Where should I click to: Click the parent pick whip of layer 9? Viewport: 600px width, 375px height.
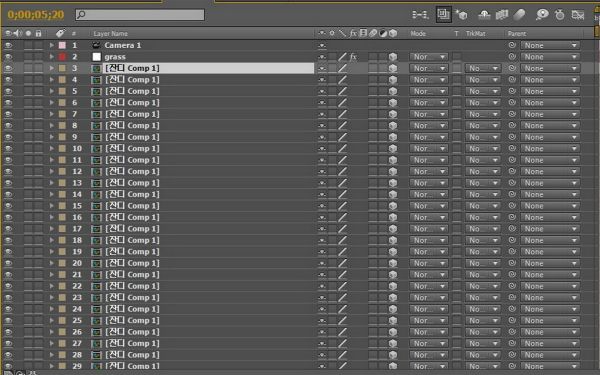(x=512, y=137)
